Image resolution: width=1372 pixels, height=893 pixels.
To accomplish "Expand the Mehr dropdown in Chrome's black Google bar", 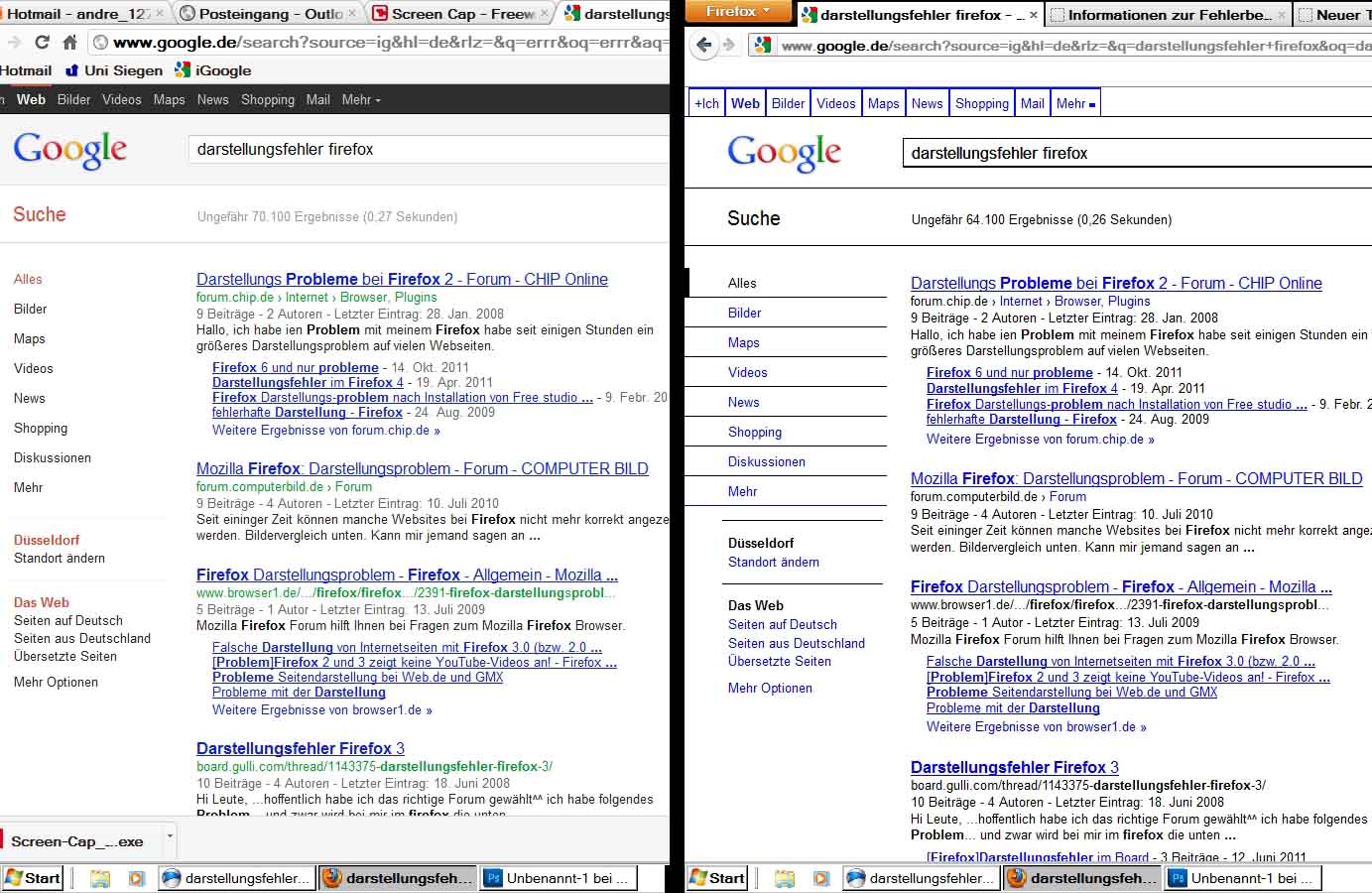I will pyautogui.click(x=361, y=99).
